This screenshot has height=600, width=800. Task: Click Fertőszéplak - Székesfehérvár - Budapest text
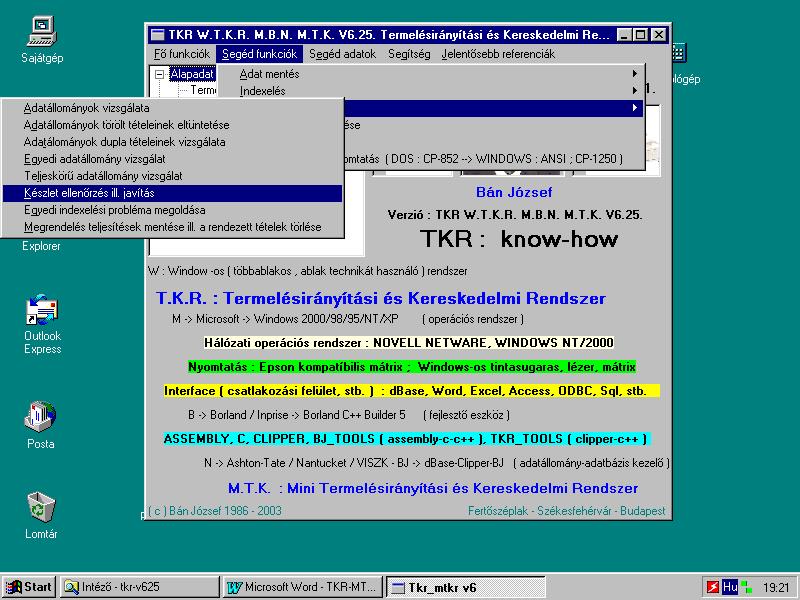tap(566, 511)
